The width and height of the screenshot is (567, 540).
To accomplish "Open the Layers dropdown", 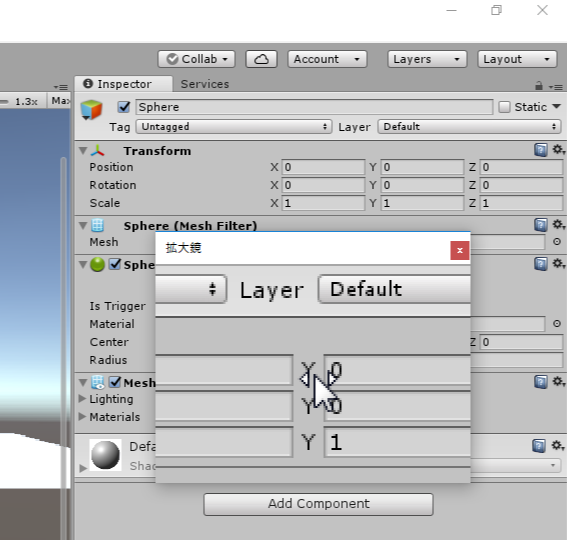I will click(427, 59).
